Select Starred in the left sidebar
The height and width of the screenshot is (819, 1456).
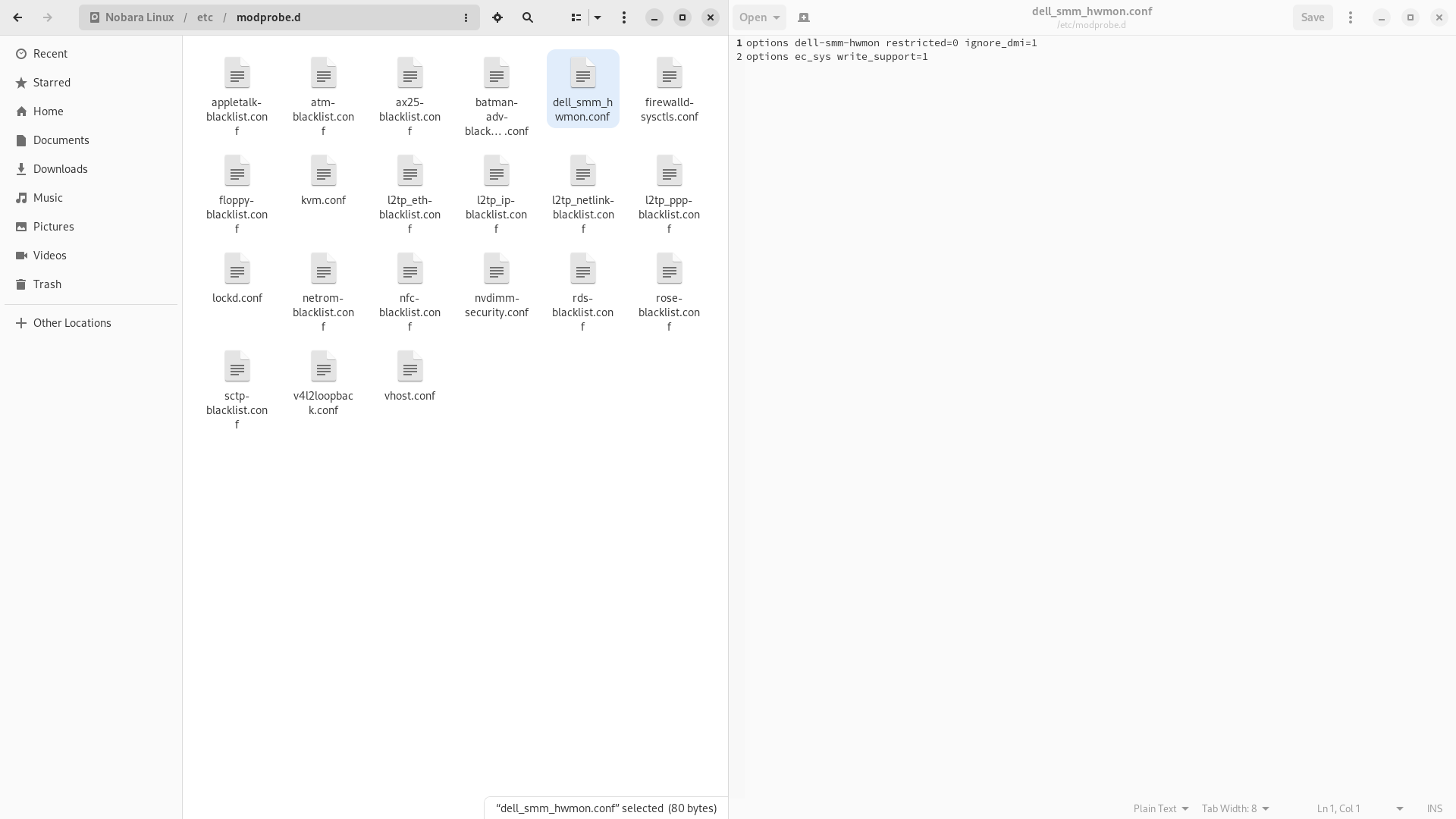pyautogui.click(x=51, y=82)
